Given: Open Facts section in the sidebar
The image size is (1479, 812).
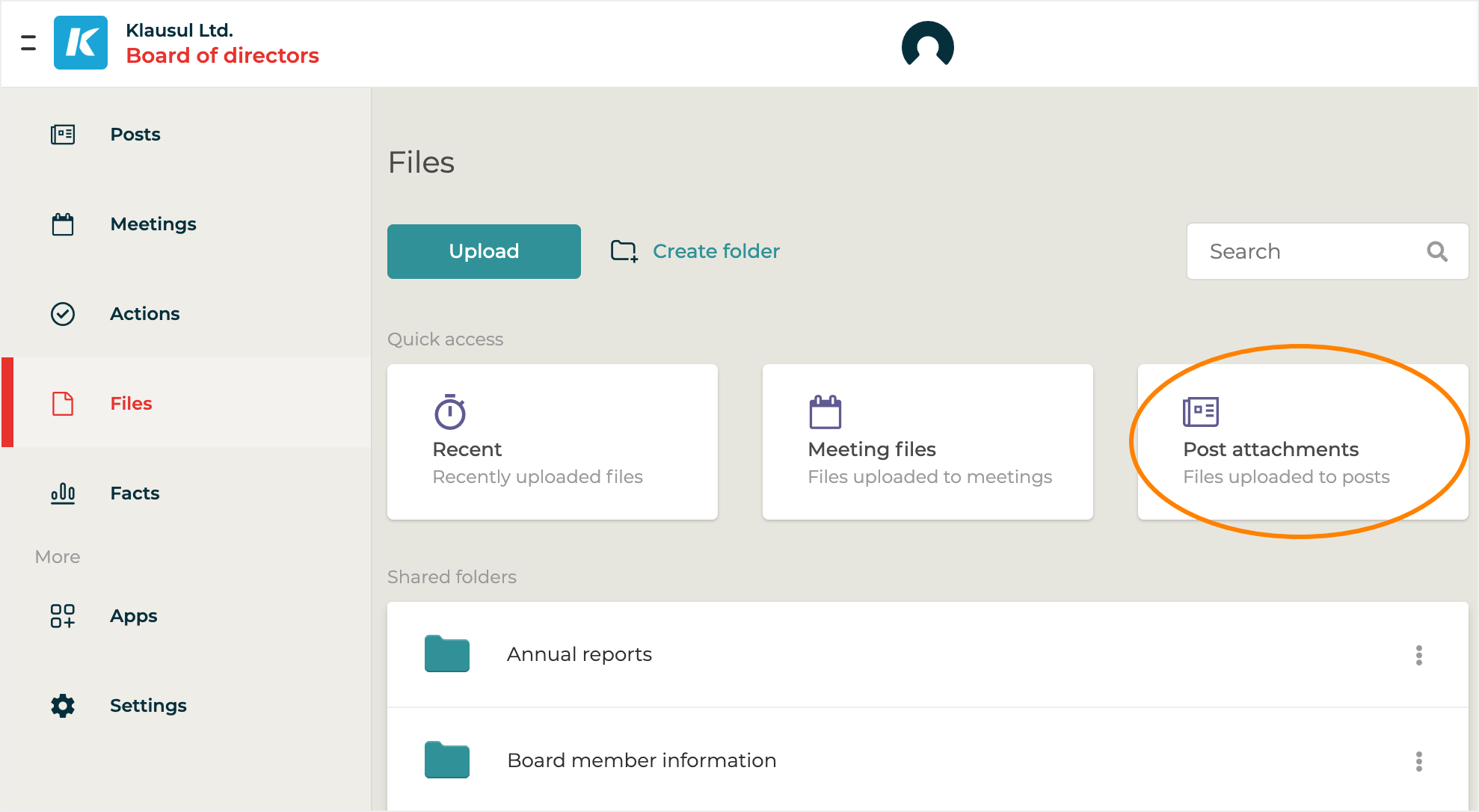Looking at the screenshot, I should tap(135, 493).
